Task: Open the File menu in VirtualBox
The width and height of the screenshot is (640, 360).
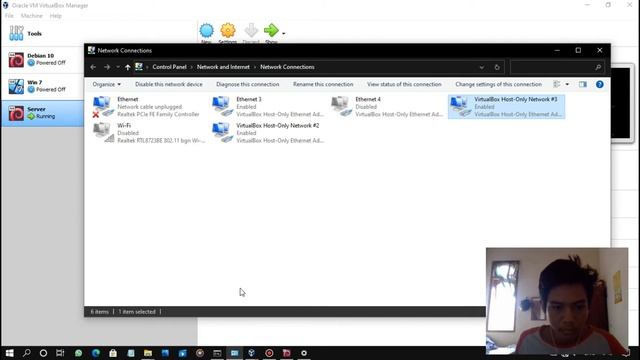Action: tap(9, 16)
